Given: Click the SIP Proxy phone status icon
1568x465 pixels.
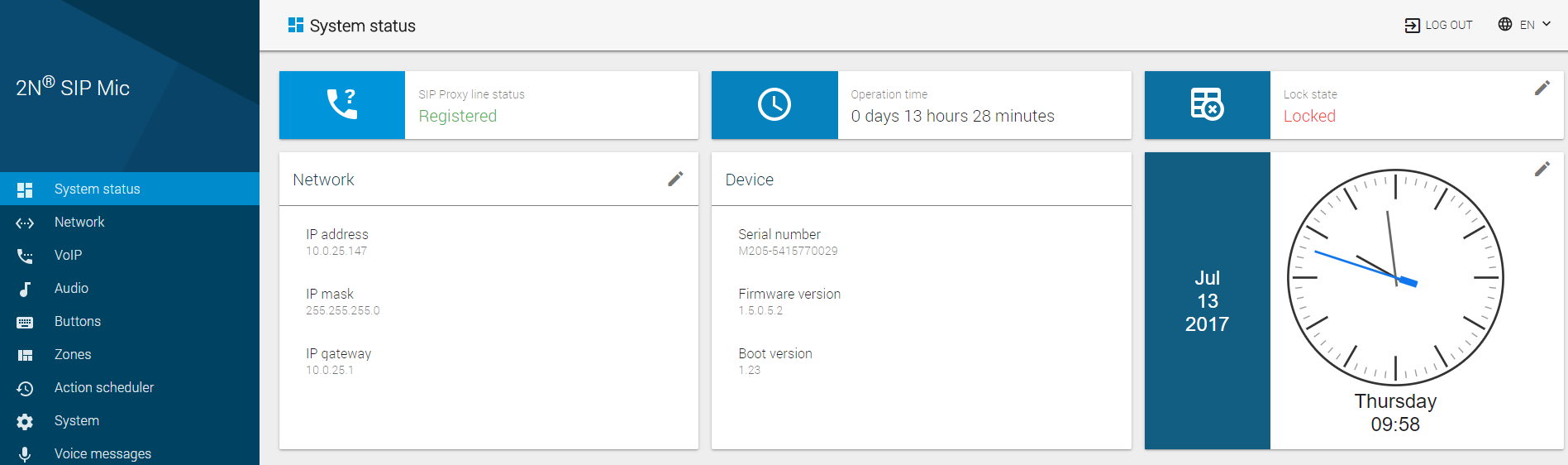Looking at the screenshot, I should 342,104.
